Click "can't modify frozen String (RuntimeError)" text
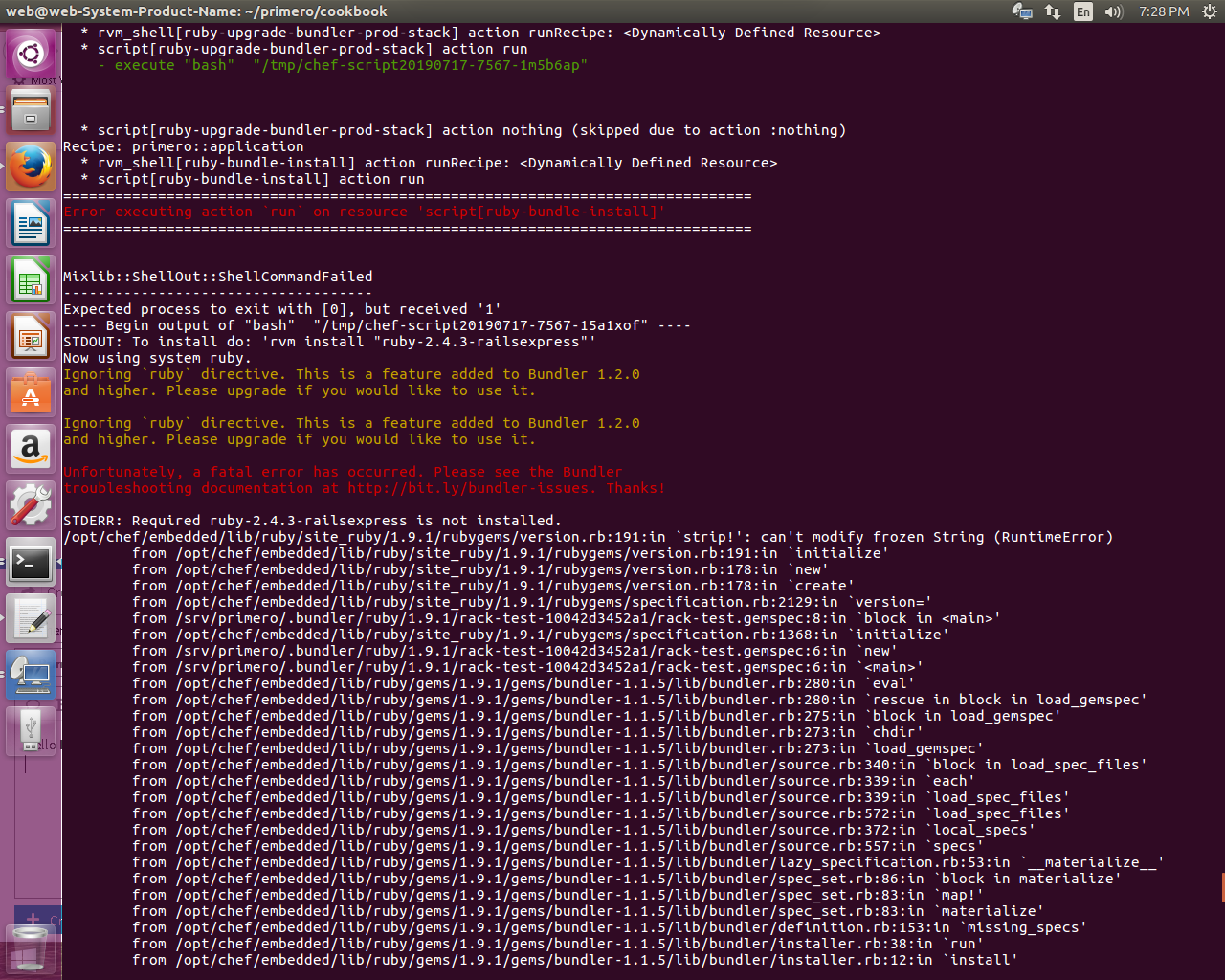The image size is (1225, 980). click(937, 537)
